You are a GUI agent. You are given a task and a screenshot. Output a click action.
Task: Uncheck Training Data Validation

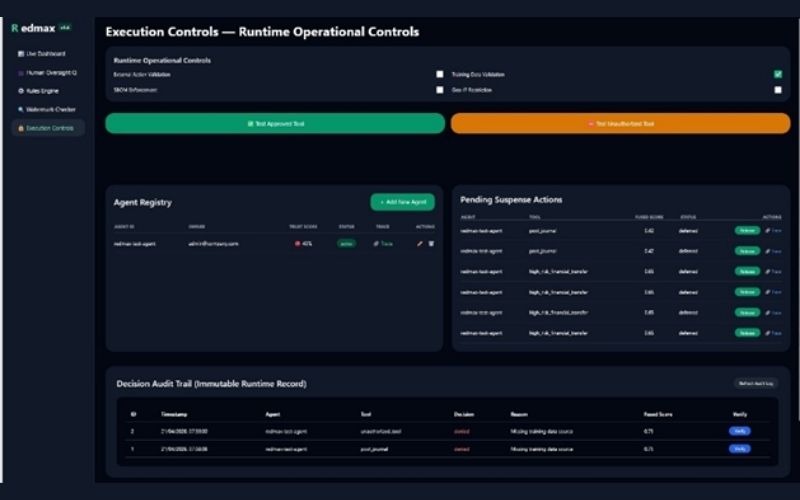click(x=778, y=74)
